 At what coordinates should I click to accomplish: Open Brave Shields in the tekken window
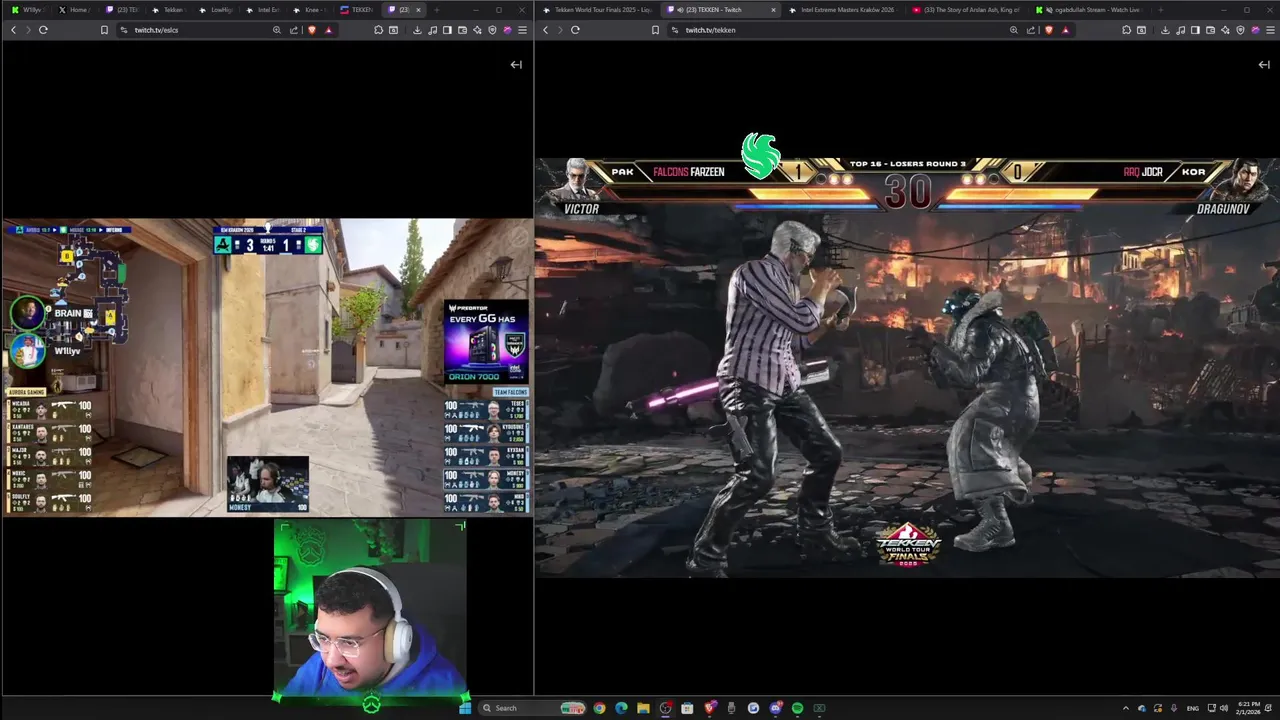pyautogui.click(x=1049, y=30)
